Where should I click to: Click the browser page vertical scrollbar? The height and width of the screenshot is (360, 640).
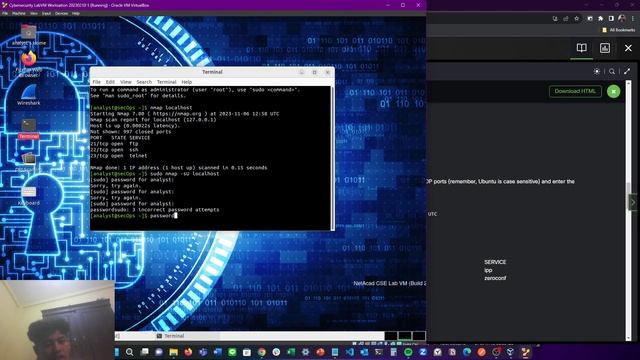(x=629, y=211)
